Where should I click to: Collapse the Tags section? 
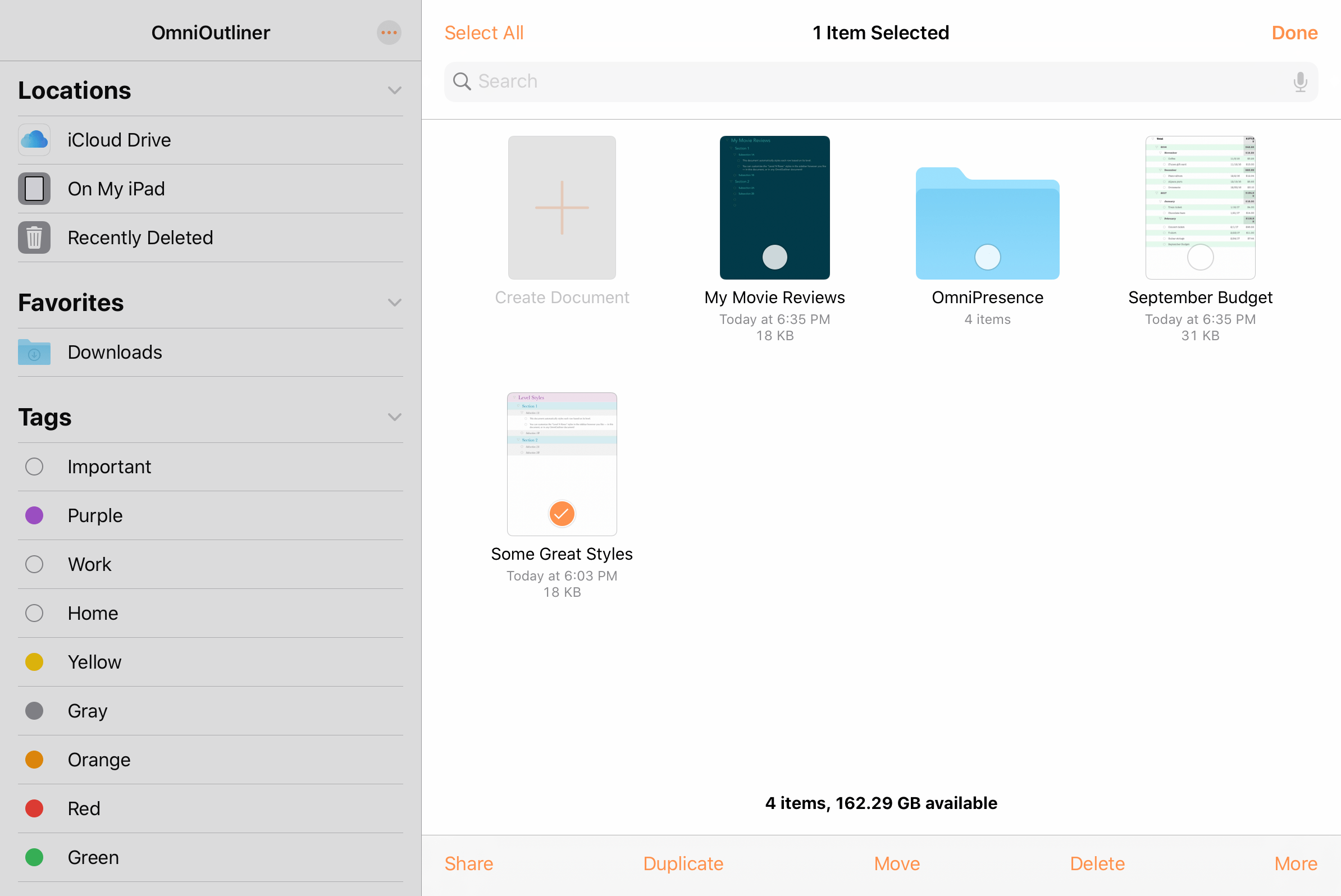pyautogui.click(x=395, y=417)
